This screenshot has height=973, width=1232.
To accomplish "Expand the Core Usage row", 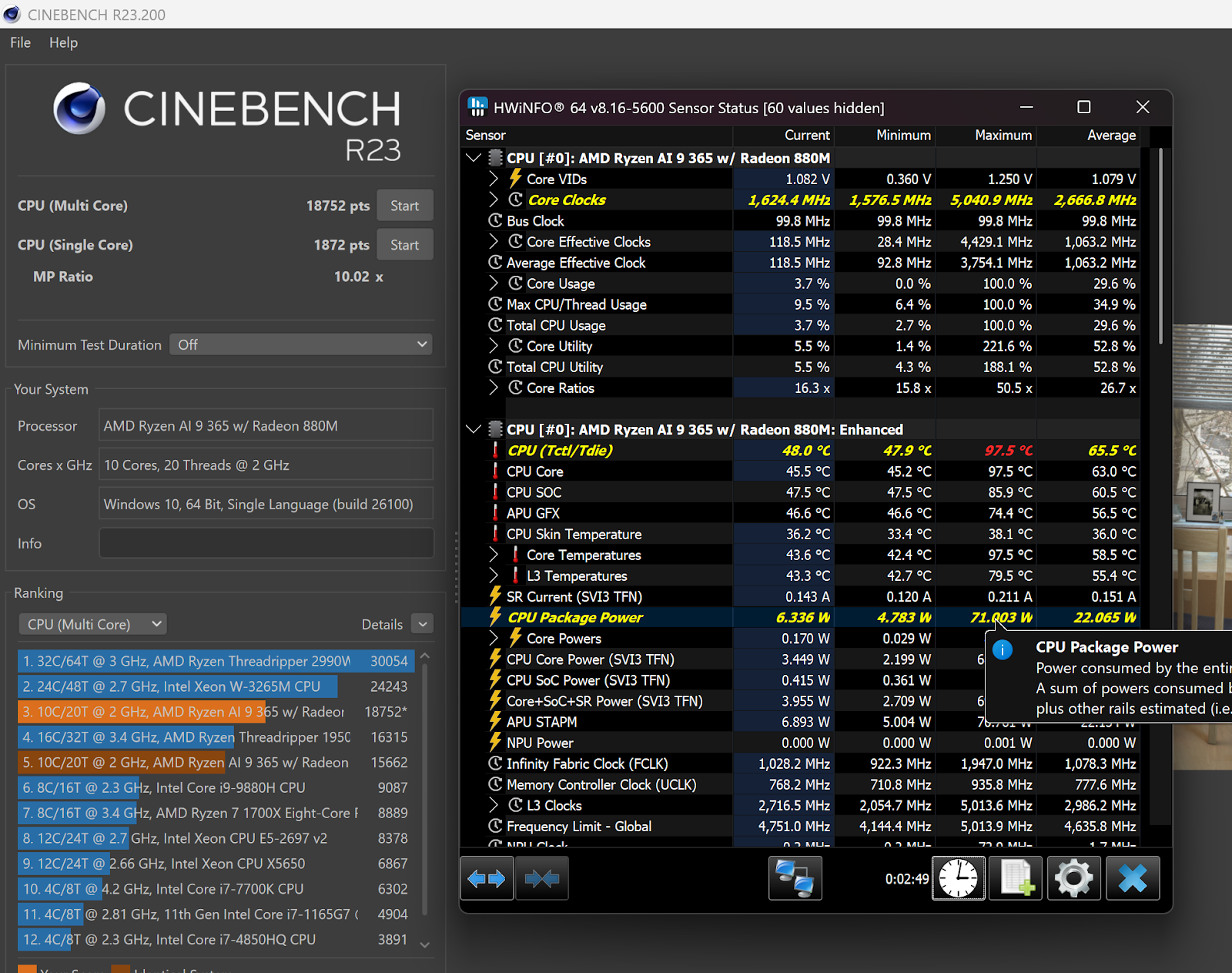I will [x=494, y=284].
